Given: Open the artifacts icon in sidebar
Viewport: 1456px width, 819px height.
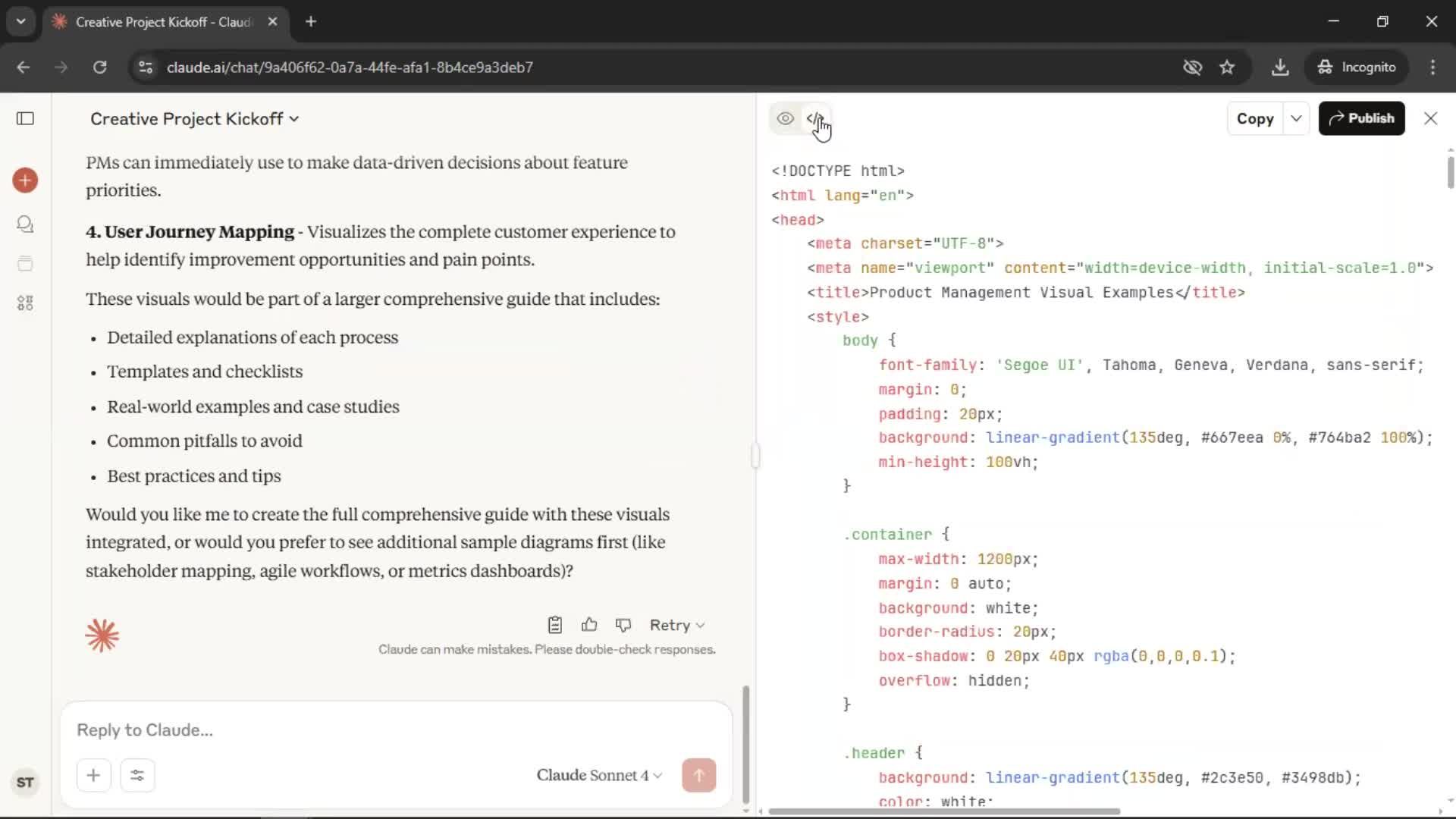Looking at the screenshot, I should (25, 303).
